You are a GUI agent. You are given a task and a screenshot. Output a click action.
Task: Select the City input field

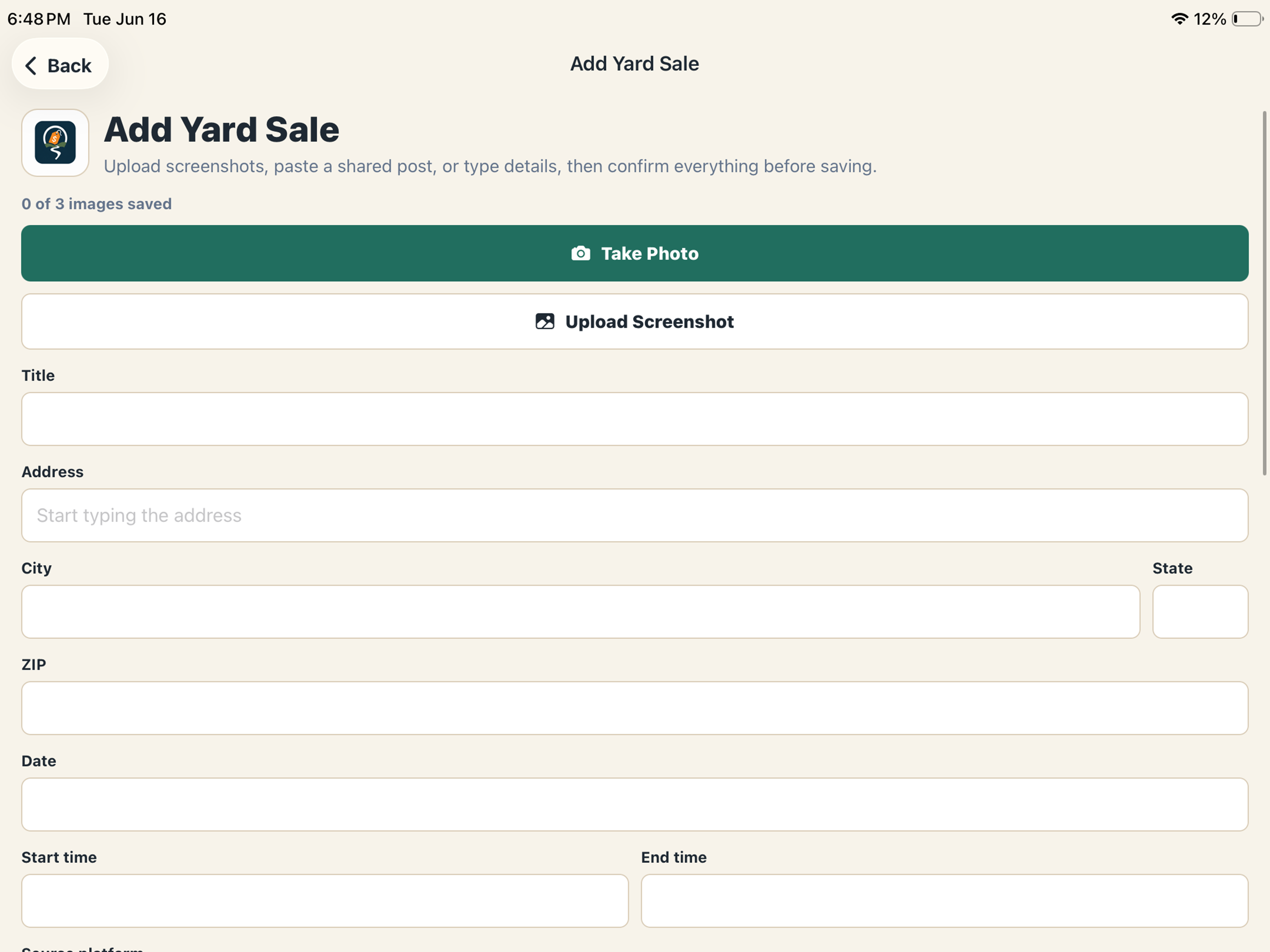pyautogui.click(x=581, y=612)
